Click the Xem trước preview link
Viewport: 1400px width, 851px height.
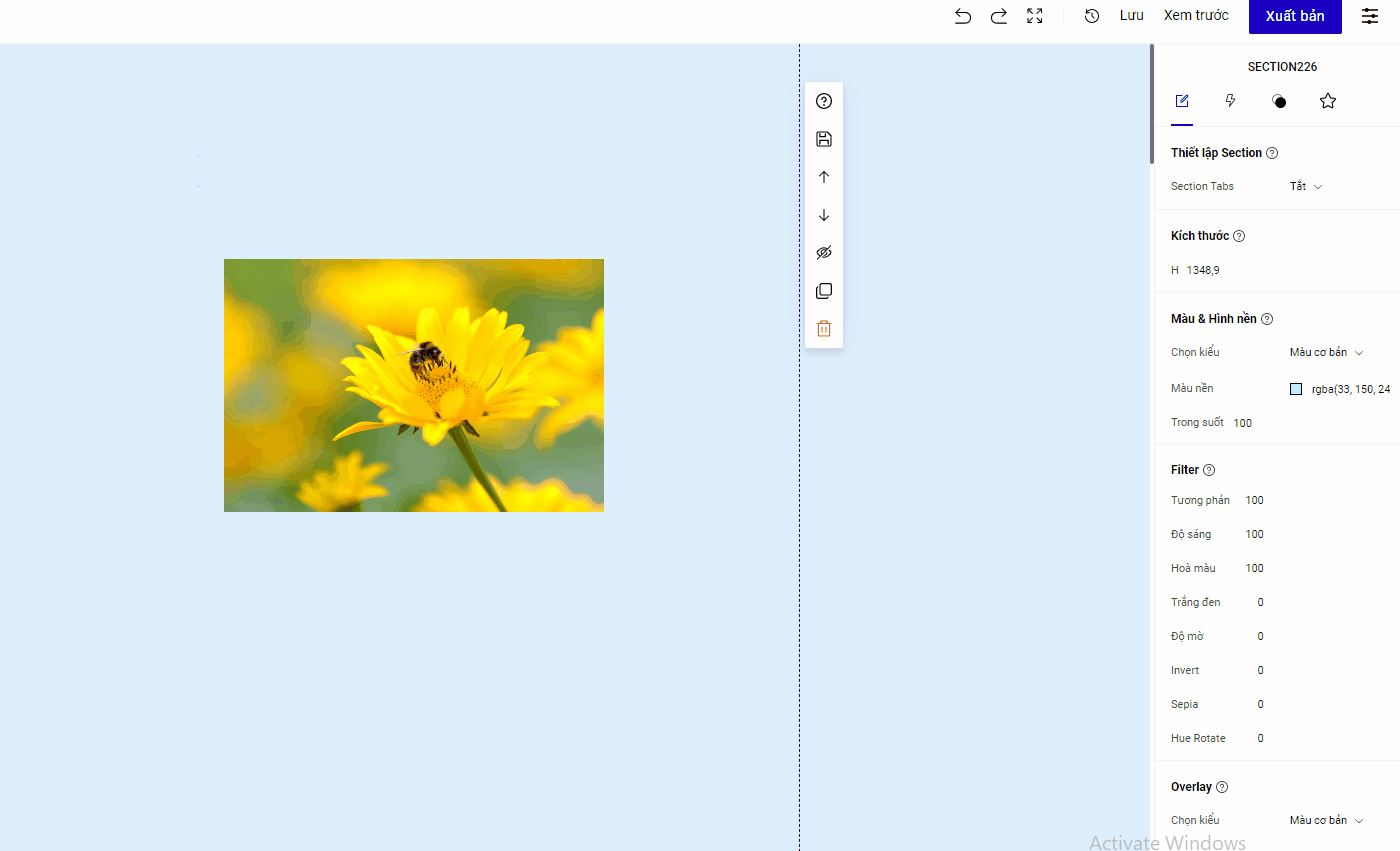point(1196,16)
